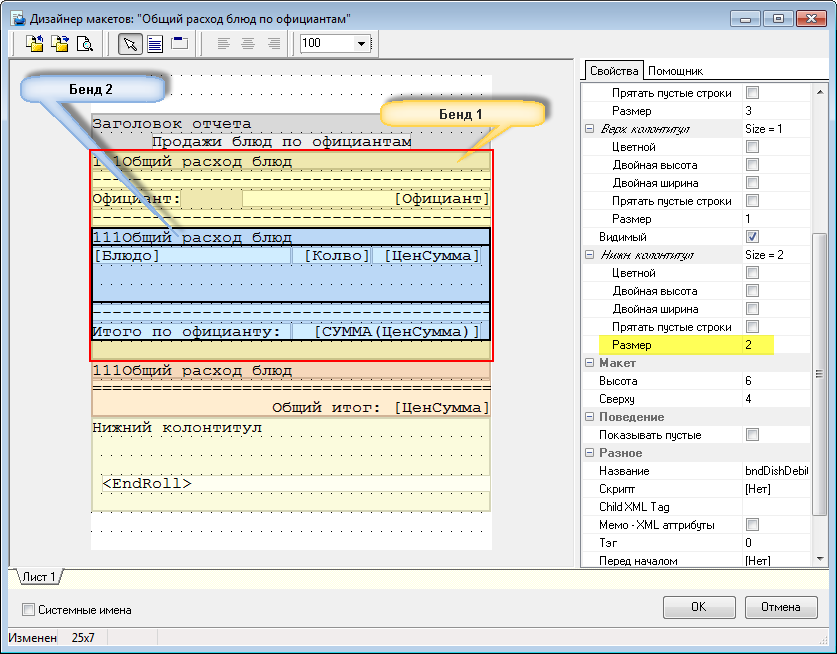Switch to the Помощник tab
The width and height of the screenshot is (837, 654).
pos(675,71)
